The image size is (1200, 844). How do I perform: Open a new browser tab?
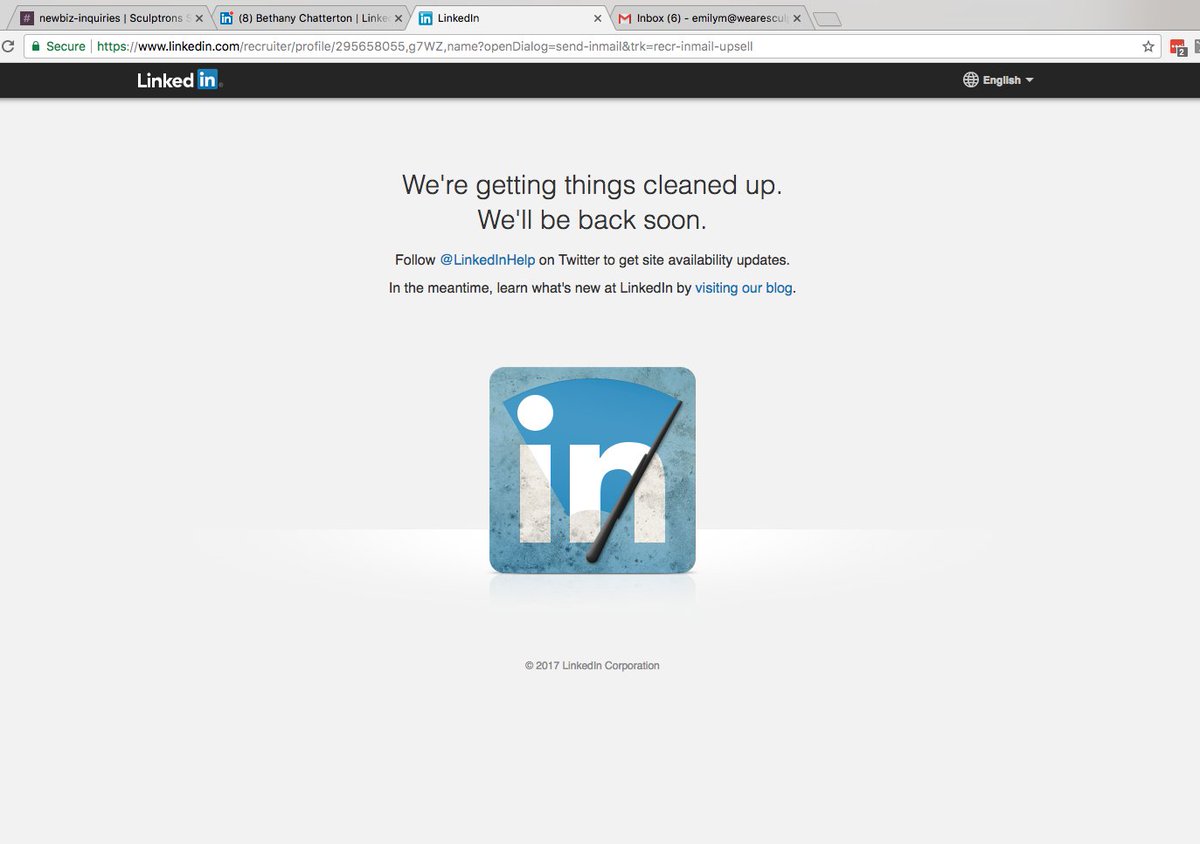(x=828, y=19)
